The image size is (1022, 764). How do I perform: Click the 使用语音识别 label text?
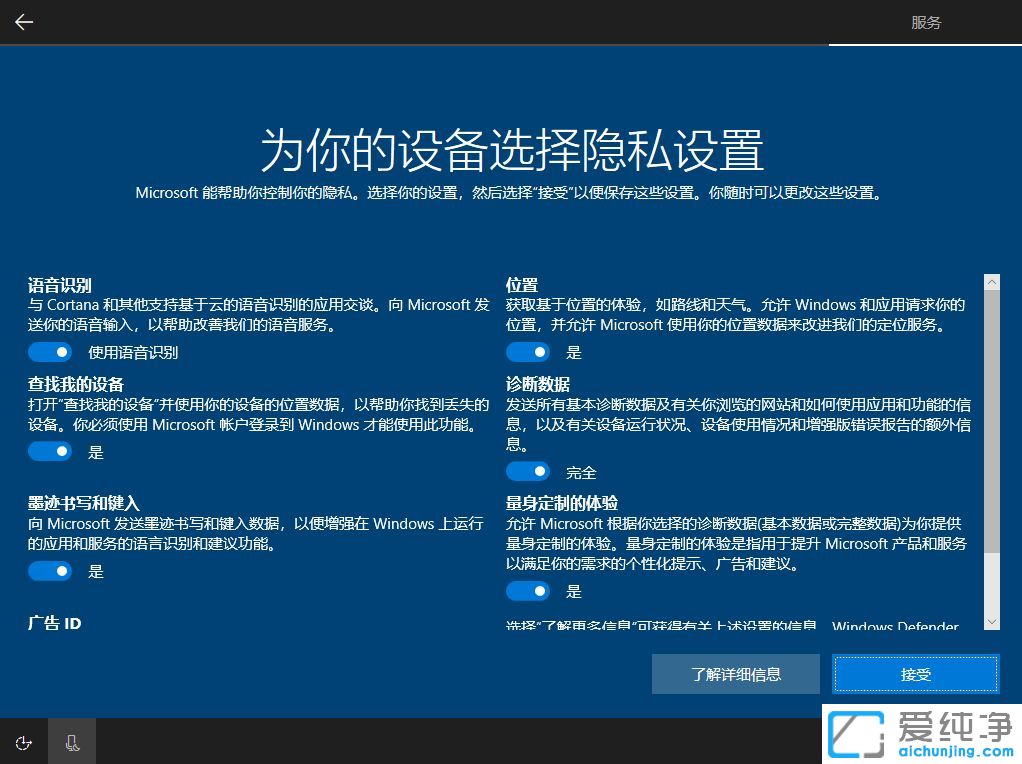pos(133,353)
